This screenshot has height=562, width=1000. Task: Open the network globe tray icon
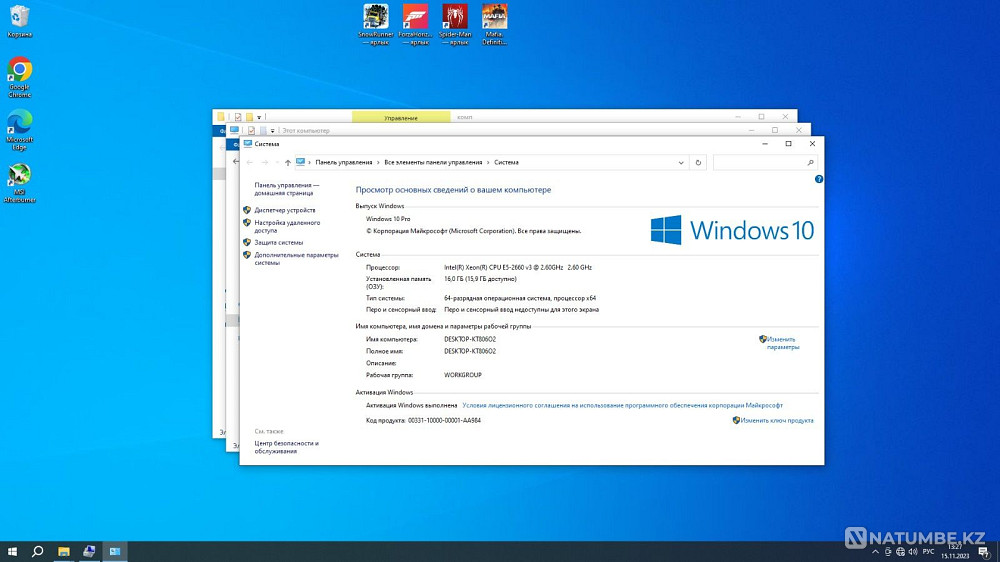pyautogui.click(x=901, y=552)
